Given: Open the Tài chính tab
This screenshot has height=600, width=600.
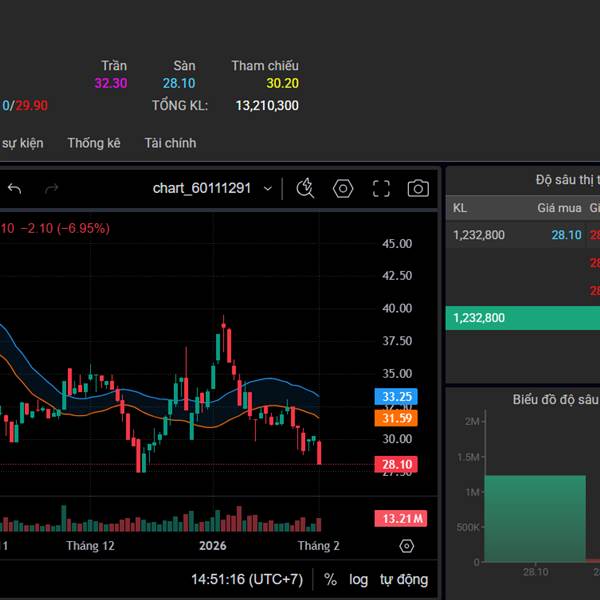Looking at the screenshot, I should tap(170, 143).
